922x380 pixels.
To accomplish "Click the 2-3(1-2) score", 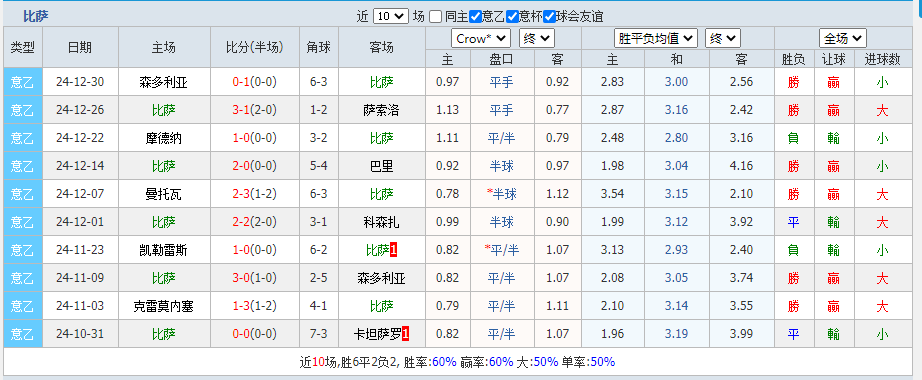I will coord(255,194).
